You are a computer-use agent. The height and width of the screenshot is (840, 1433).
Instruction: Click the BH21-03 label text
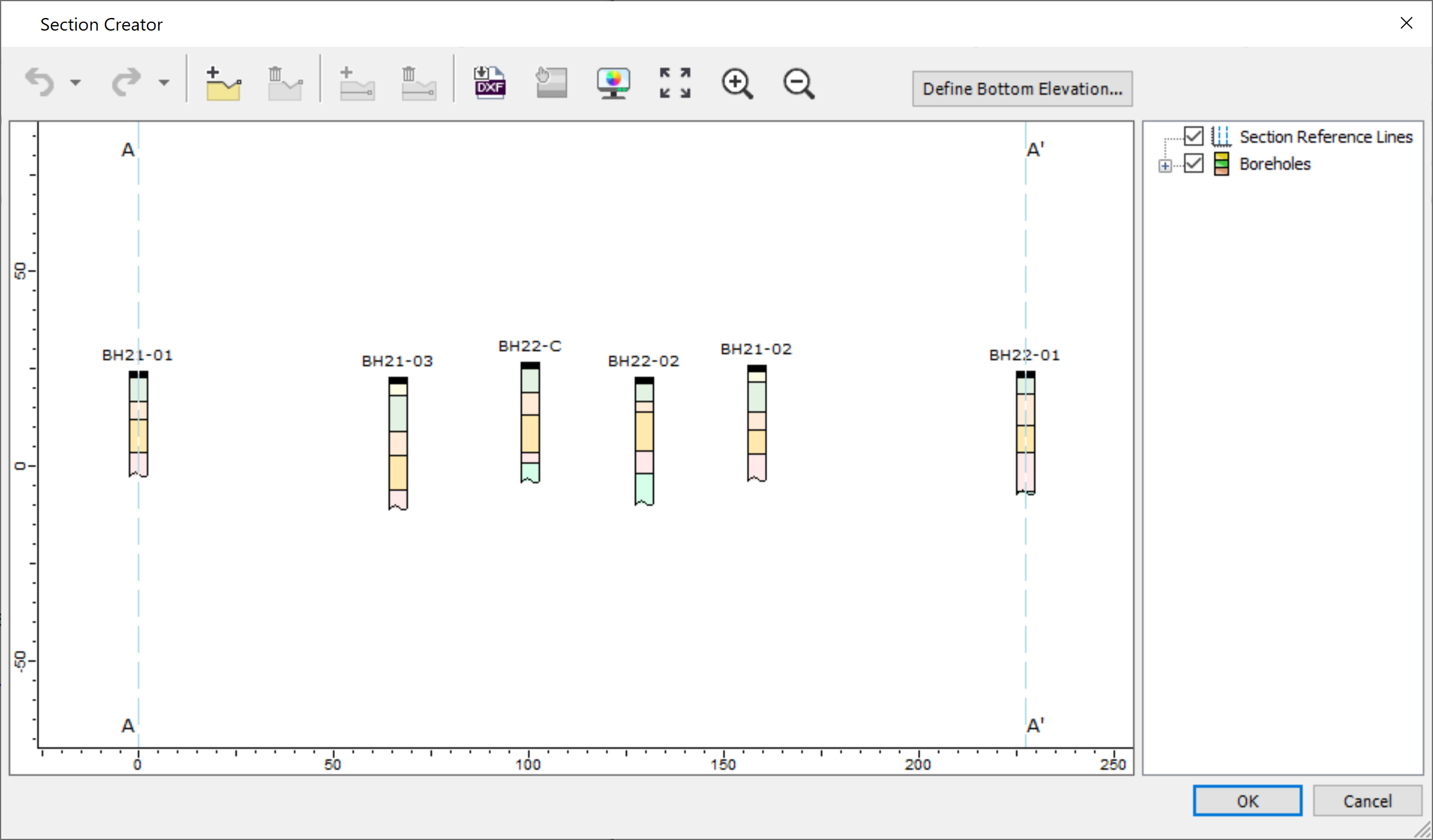(x=397, y=361)
